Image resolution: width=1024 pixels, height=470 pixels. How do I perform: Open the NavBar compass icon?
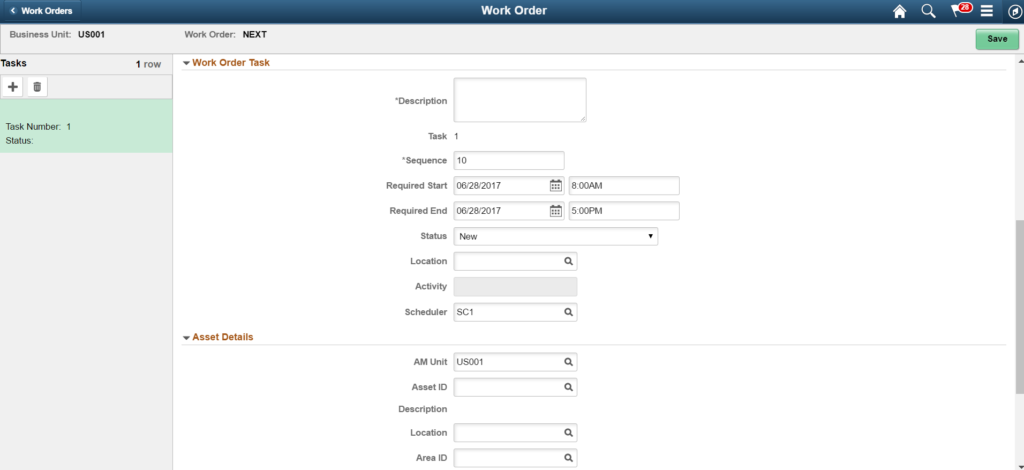pos(1013,11)
